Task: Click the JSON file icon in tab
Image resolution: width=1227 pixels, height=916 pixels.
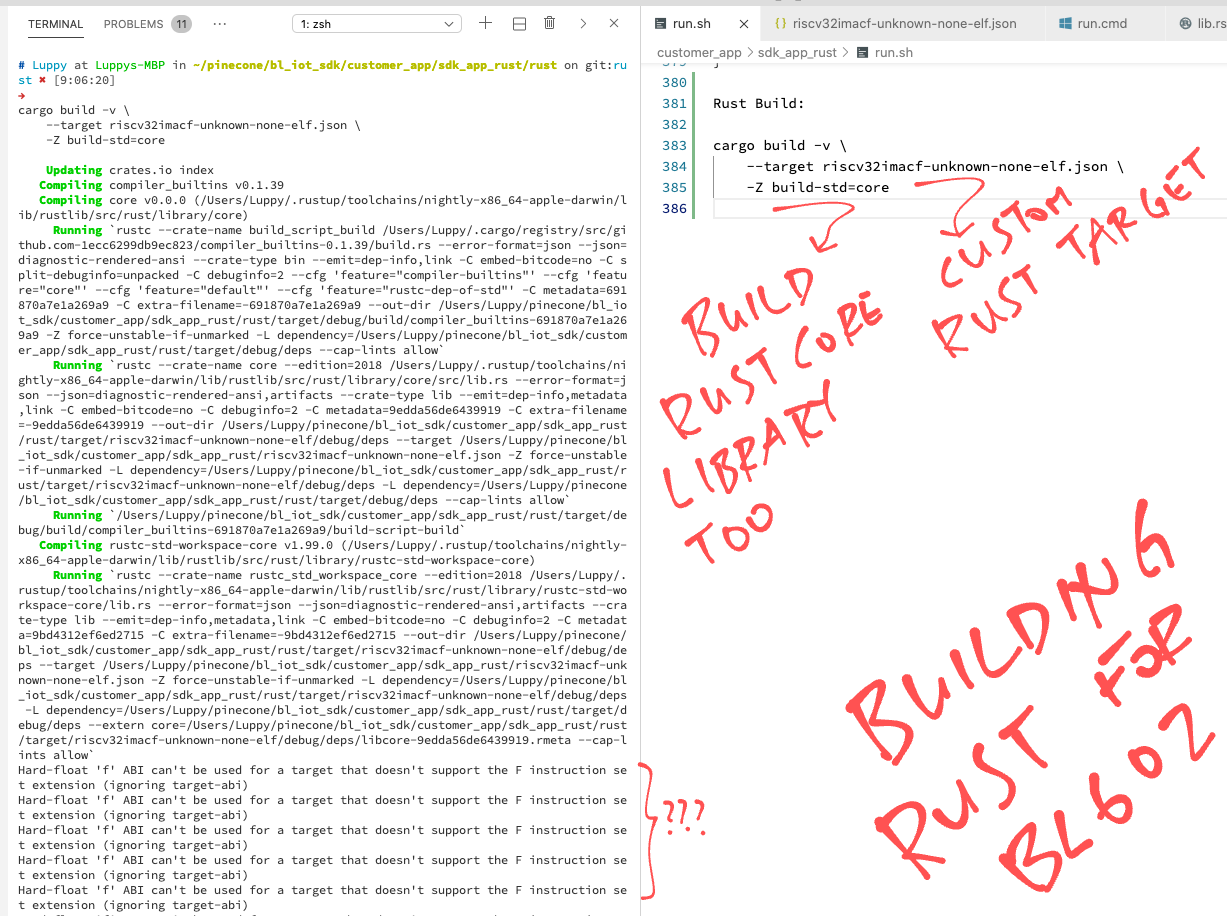Action: tap(781, 23)
